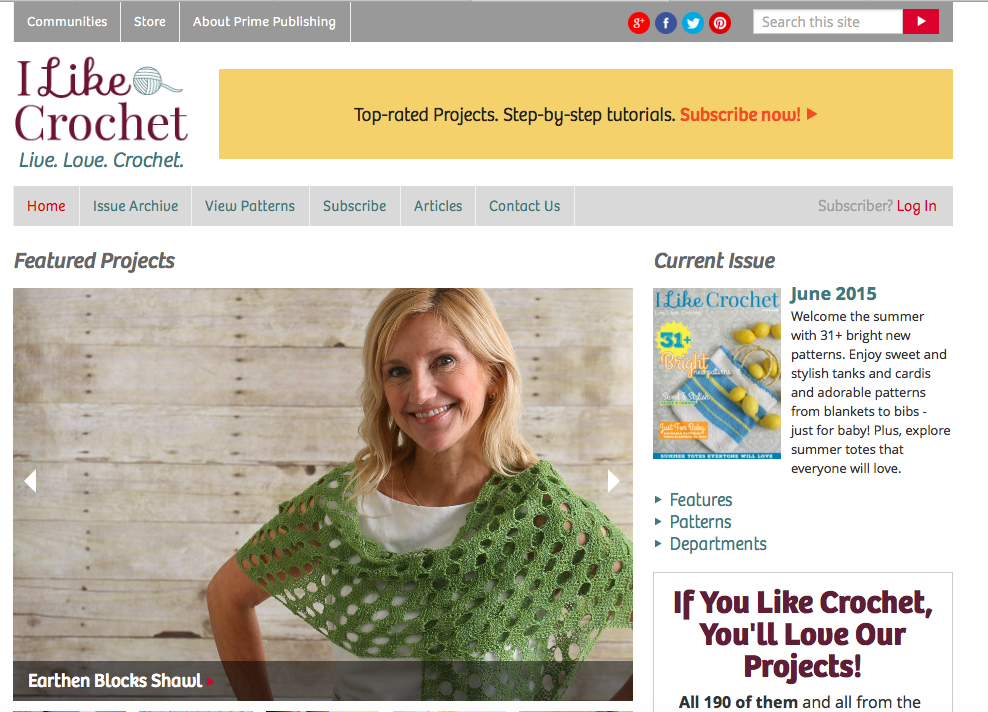988x712 pixels.
Task: Open About Prime Publishing in top bar
Action: [x=264, y=21]
